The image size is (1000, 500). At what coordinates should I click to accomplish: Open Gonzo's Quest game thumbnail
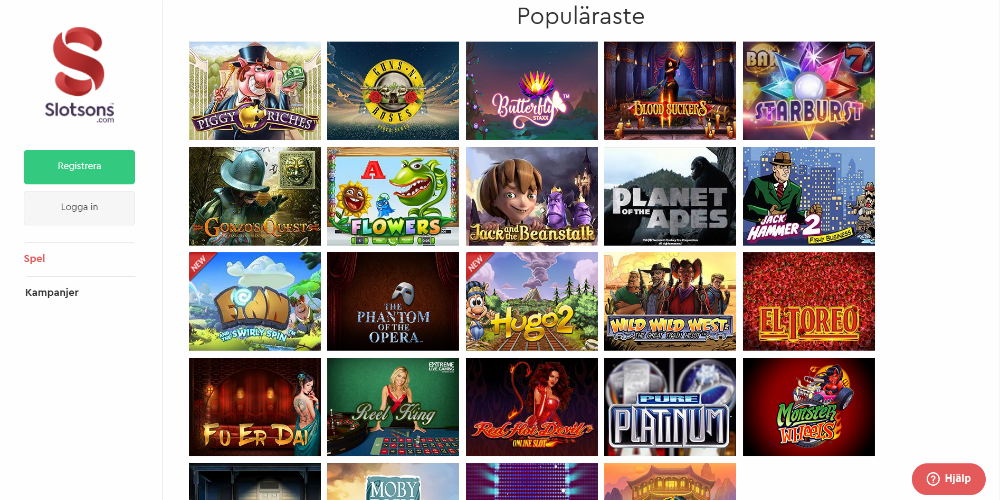click(254, 196)
